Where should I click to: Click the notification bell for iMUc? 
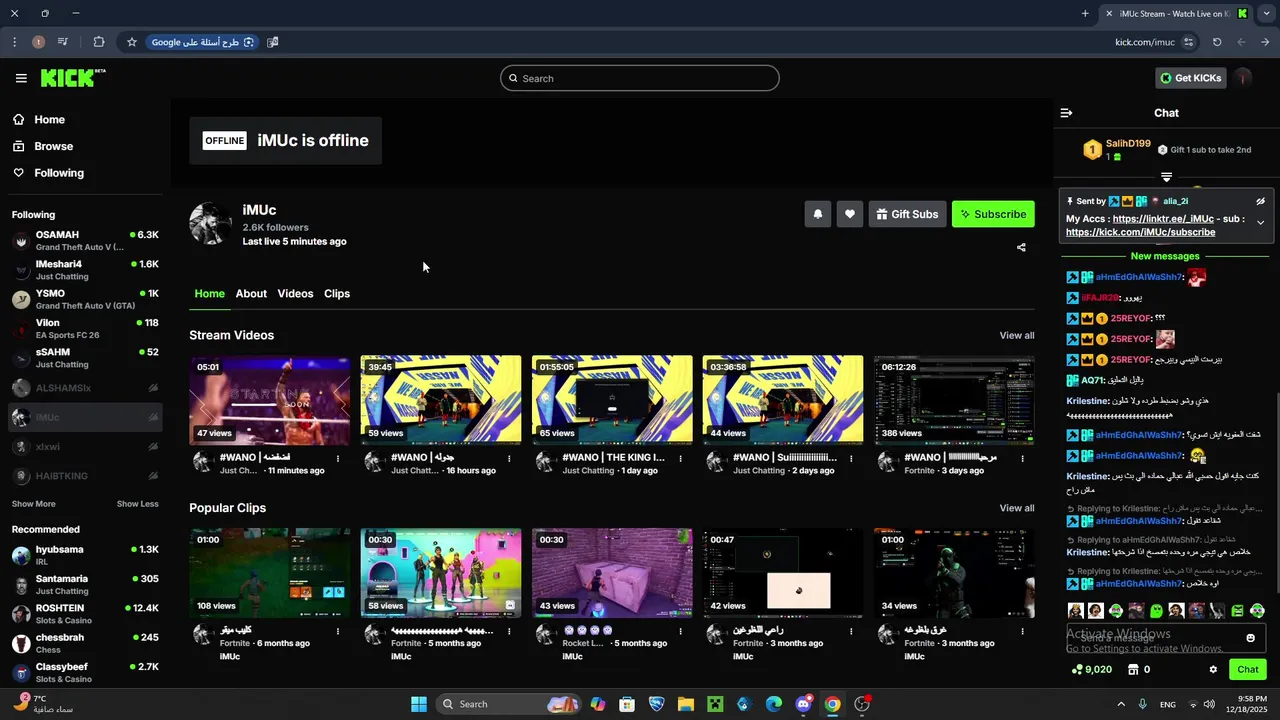[818, 214]
